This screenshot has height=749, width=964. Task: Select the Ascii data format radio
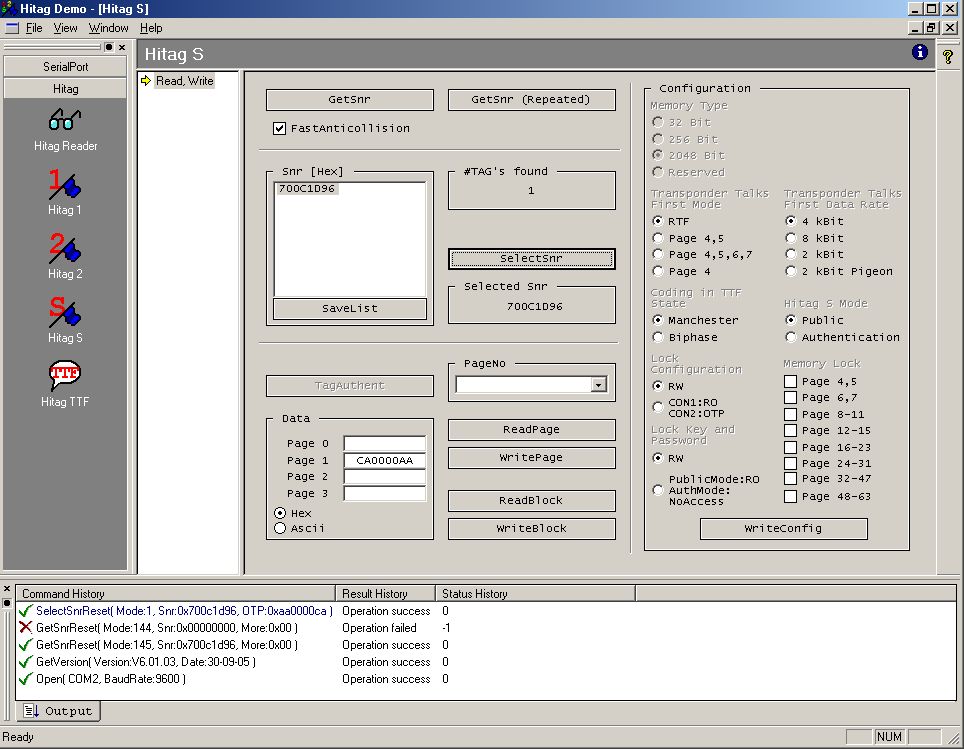[280, 528]
